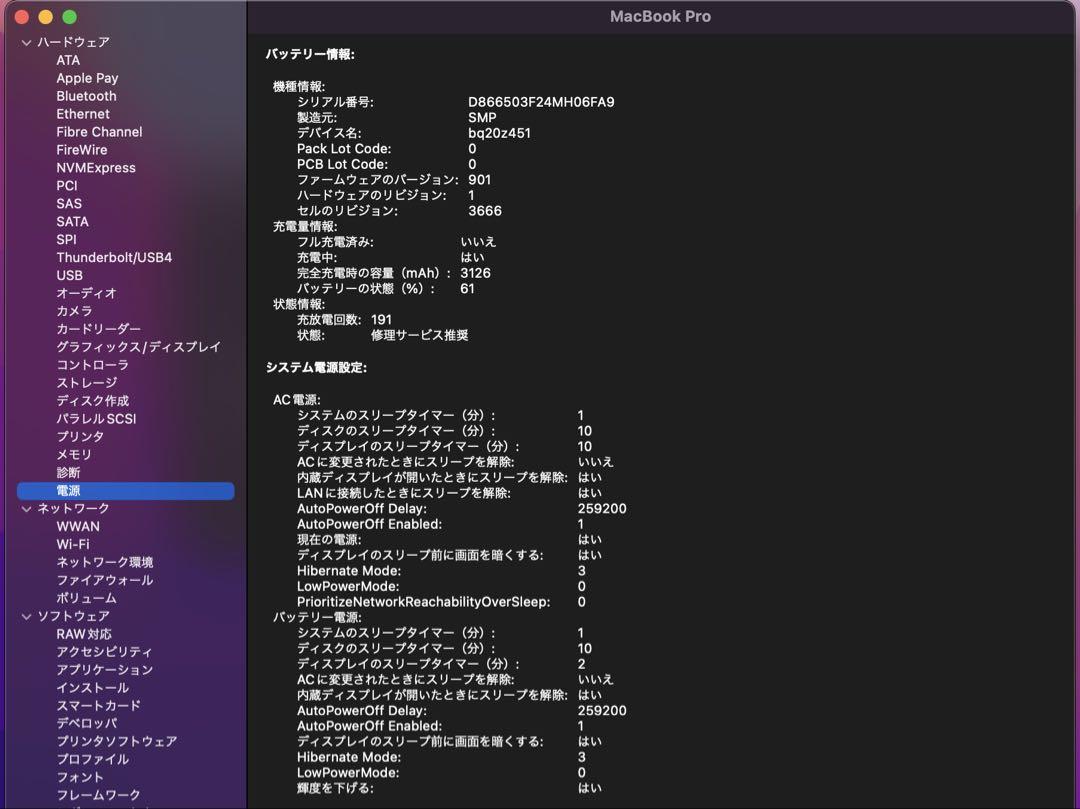The height and width of the screenshot is (809, 1080).
Task: Click the cycle count value 191
Action: 381,320
